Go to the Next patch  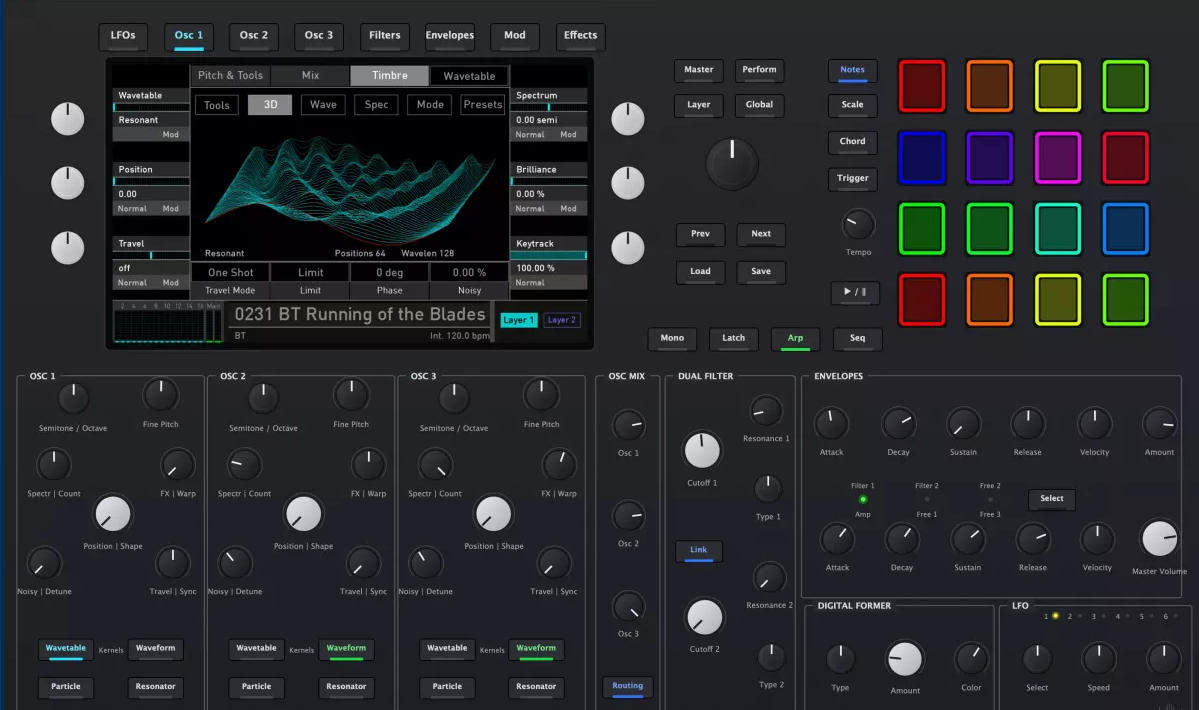[x=761, y=235]
